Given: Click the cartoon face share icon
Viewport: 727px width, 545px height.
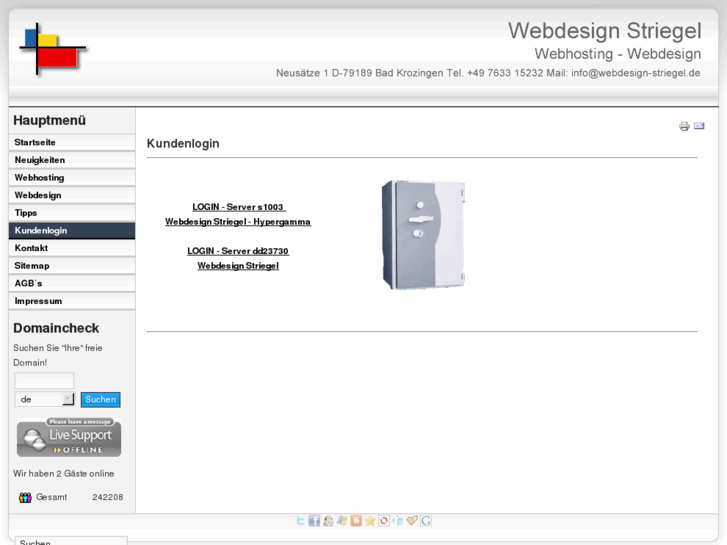Looking at the screenshot, I should [328, 521].
